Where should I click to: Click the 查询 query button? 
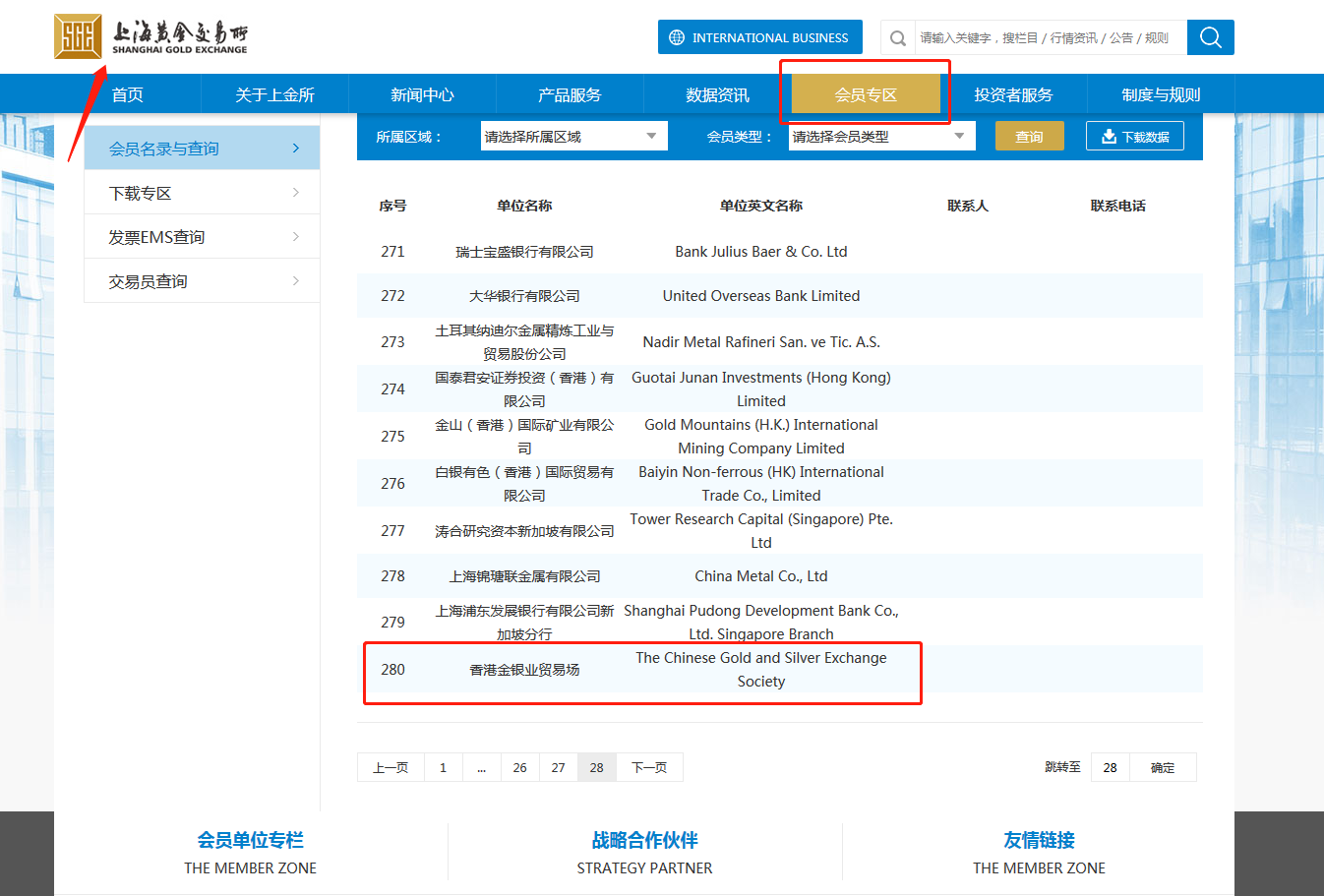(1029, 136)
